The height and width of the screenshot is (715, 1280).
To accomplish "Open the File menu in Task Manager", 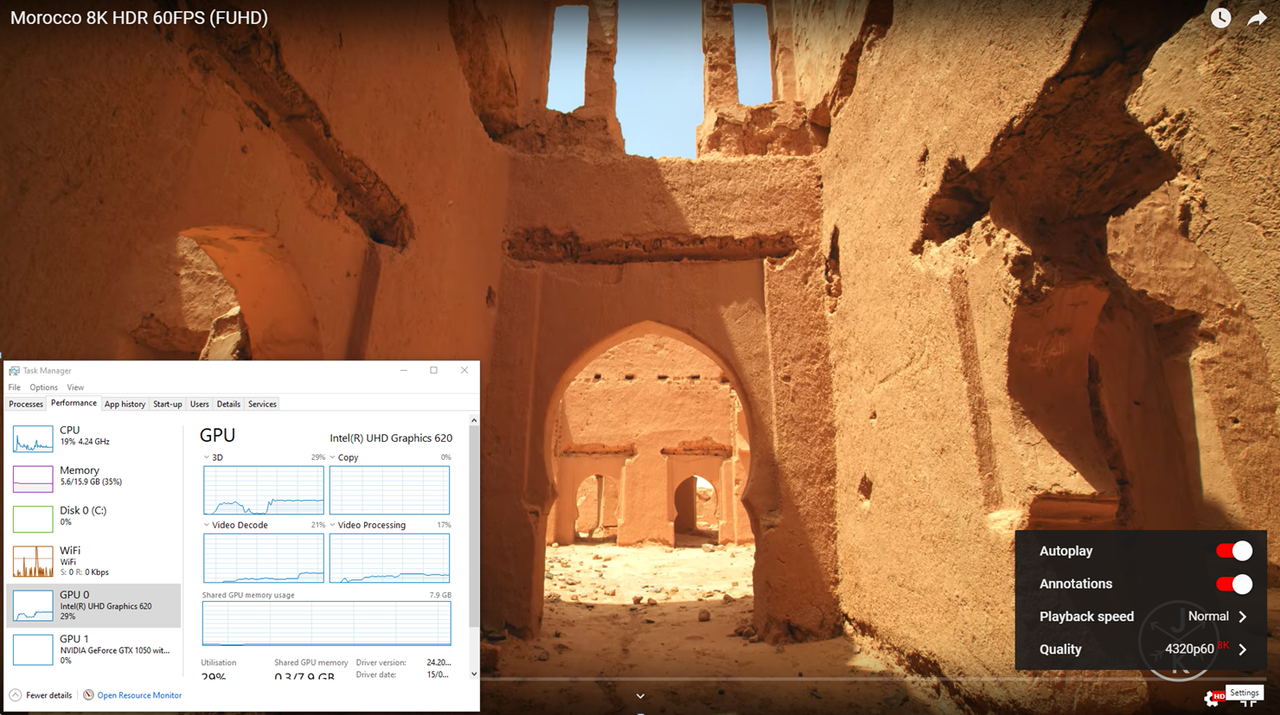I will (x=14, y=387).
